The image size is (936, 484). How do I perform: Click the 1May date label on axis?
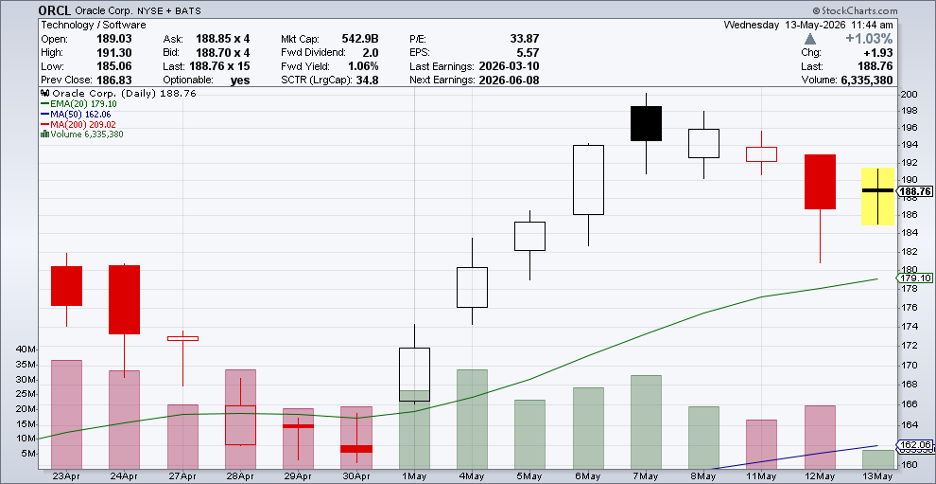pyautogui.click(x=414, y=476)
